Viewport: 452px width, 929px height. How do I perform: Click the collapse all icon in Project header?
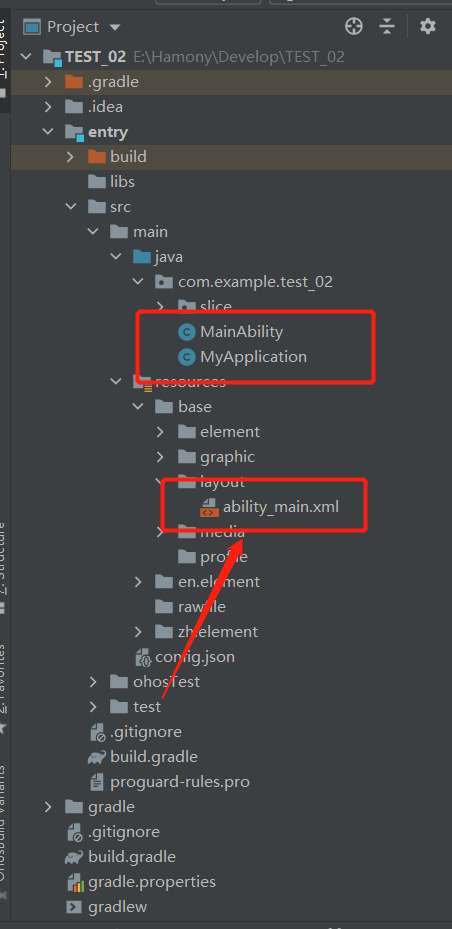point(387,26)
